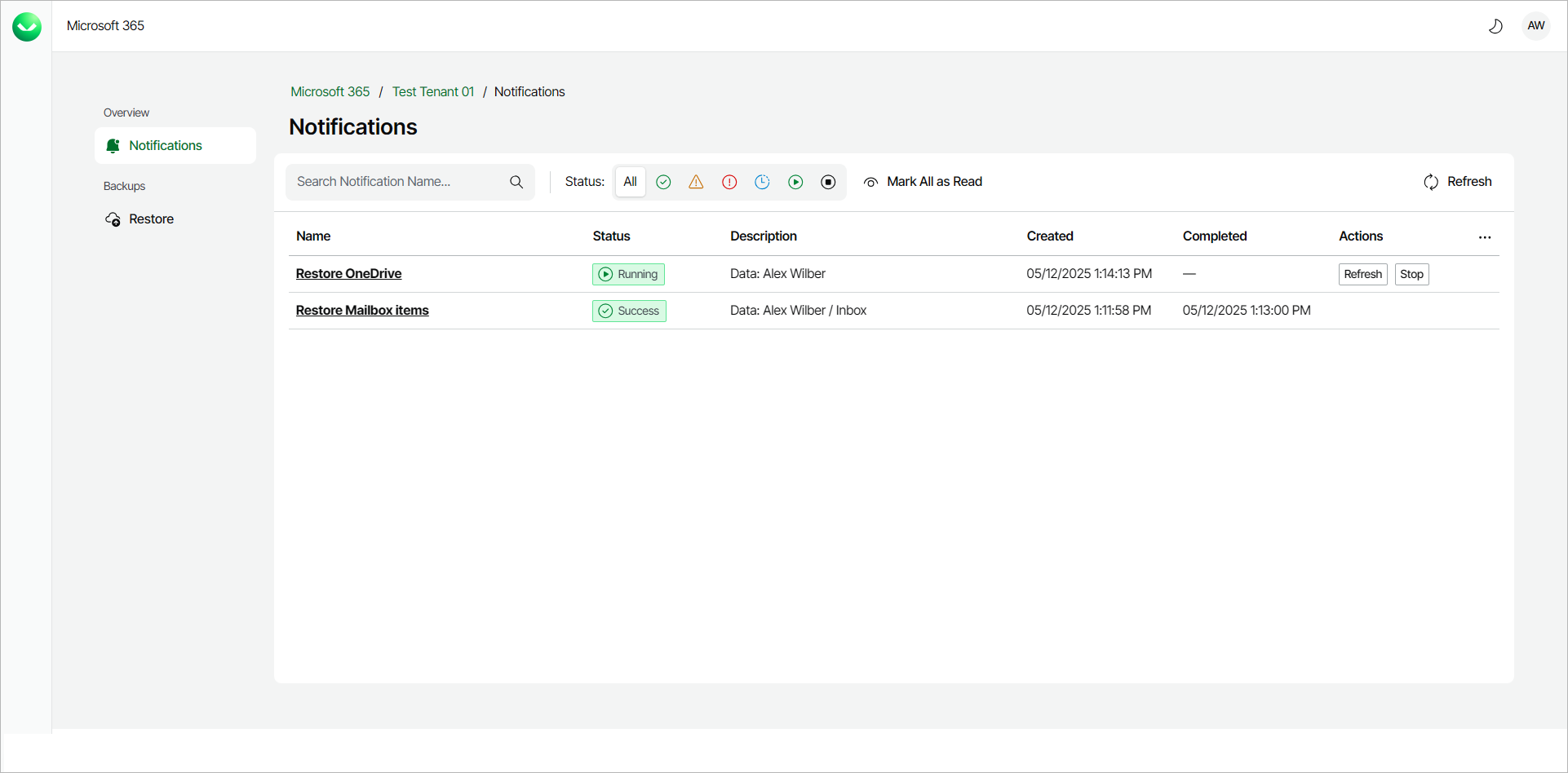Image resolution: width=1568 pixels, height=773 pixels.
Task: Switch to the Notifications sidebar section
Action: pyautogui.click(x=165, y=145)
